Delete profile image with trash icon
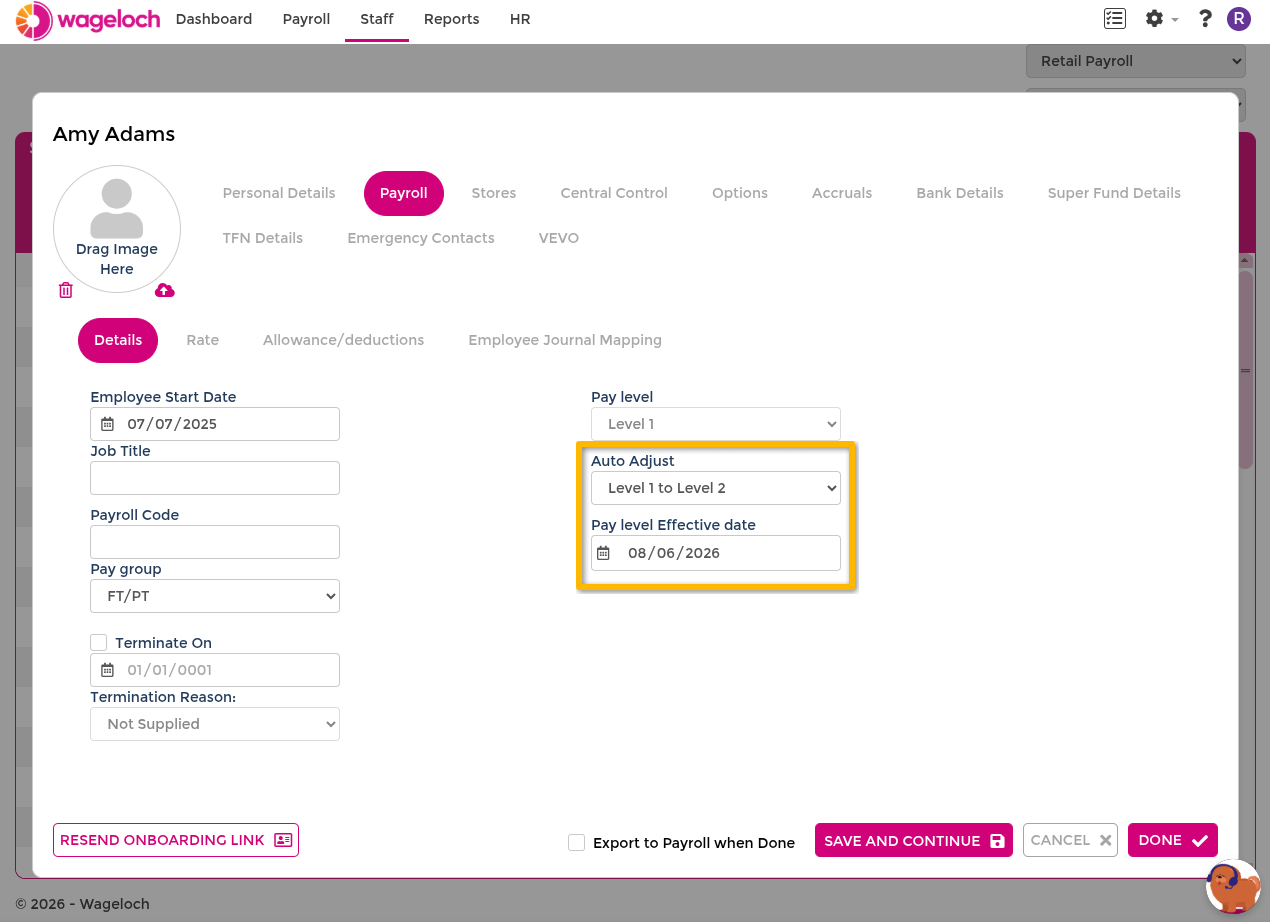1270x922 pixels. 66,290
